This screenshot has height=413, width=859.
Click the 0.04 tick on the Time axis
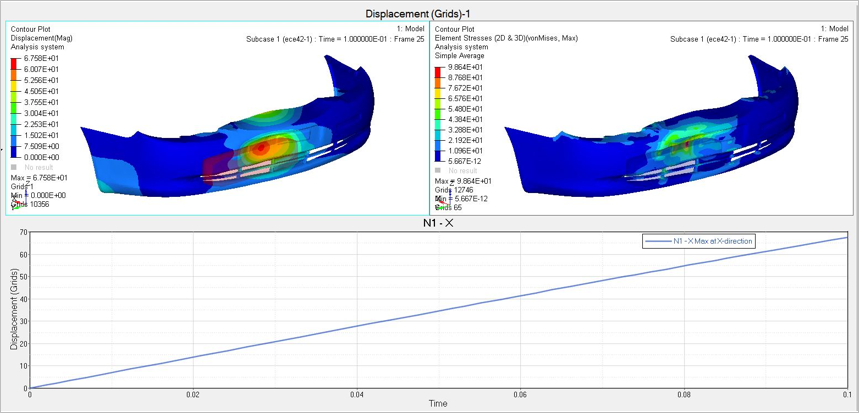click(x=356, y=394)
